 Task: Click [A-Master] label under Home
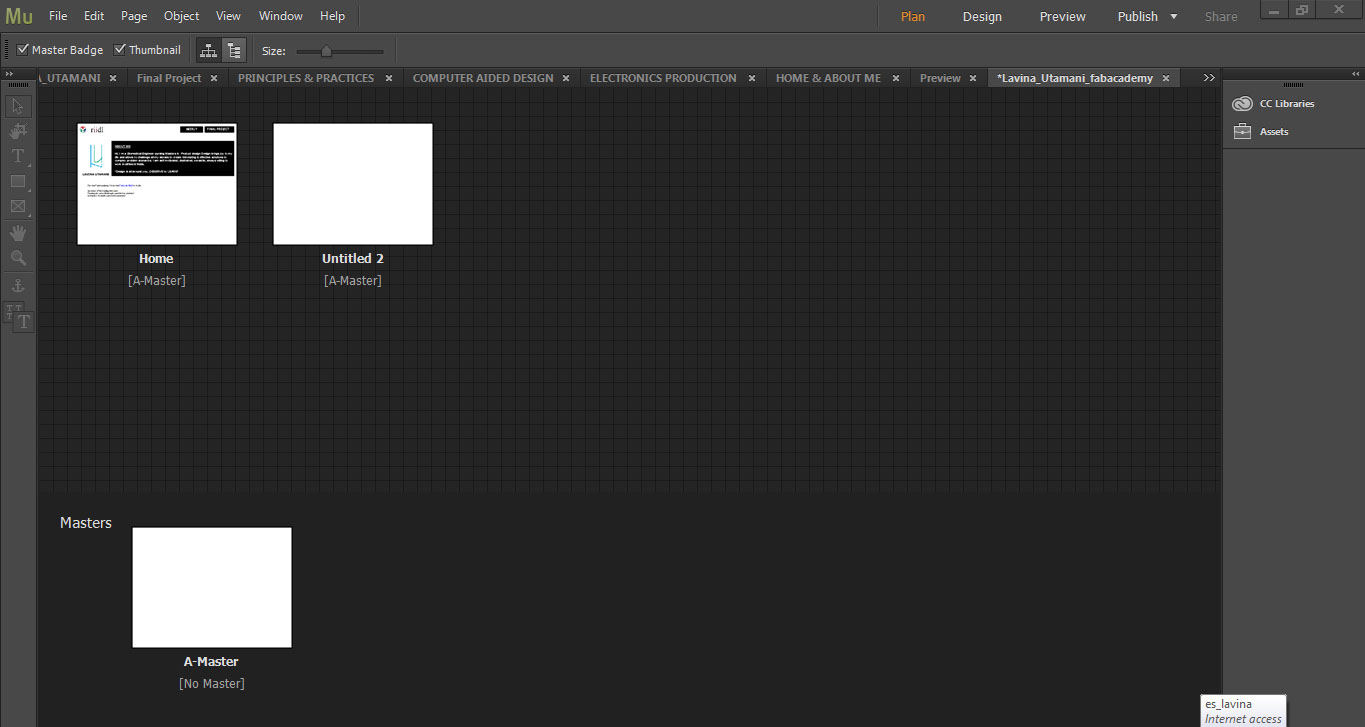pos(157,281)
